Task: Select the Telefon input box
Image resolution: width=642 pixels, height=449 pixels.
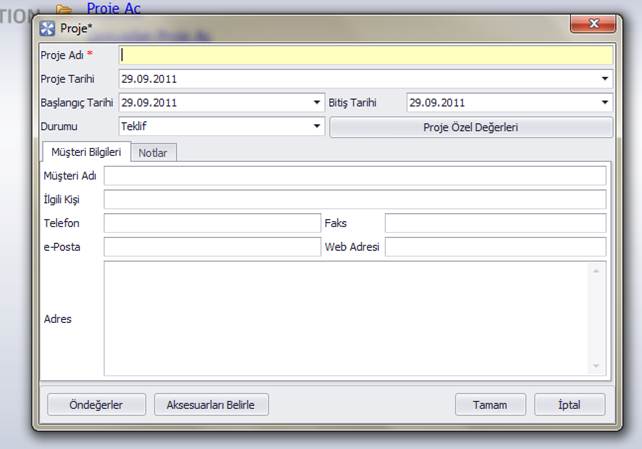Action: pyautogui.click(x=211, y=223)
